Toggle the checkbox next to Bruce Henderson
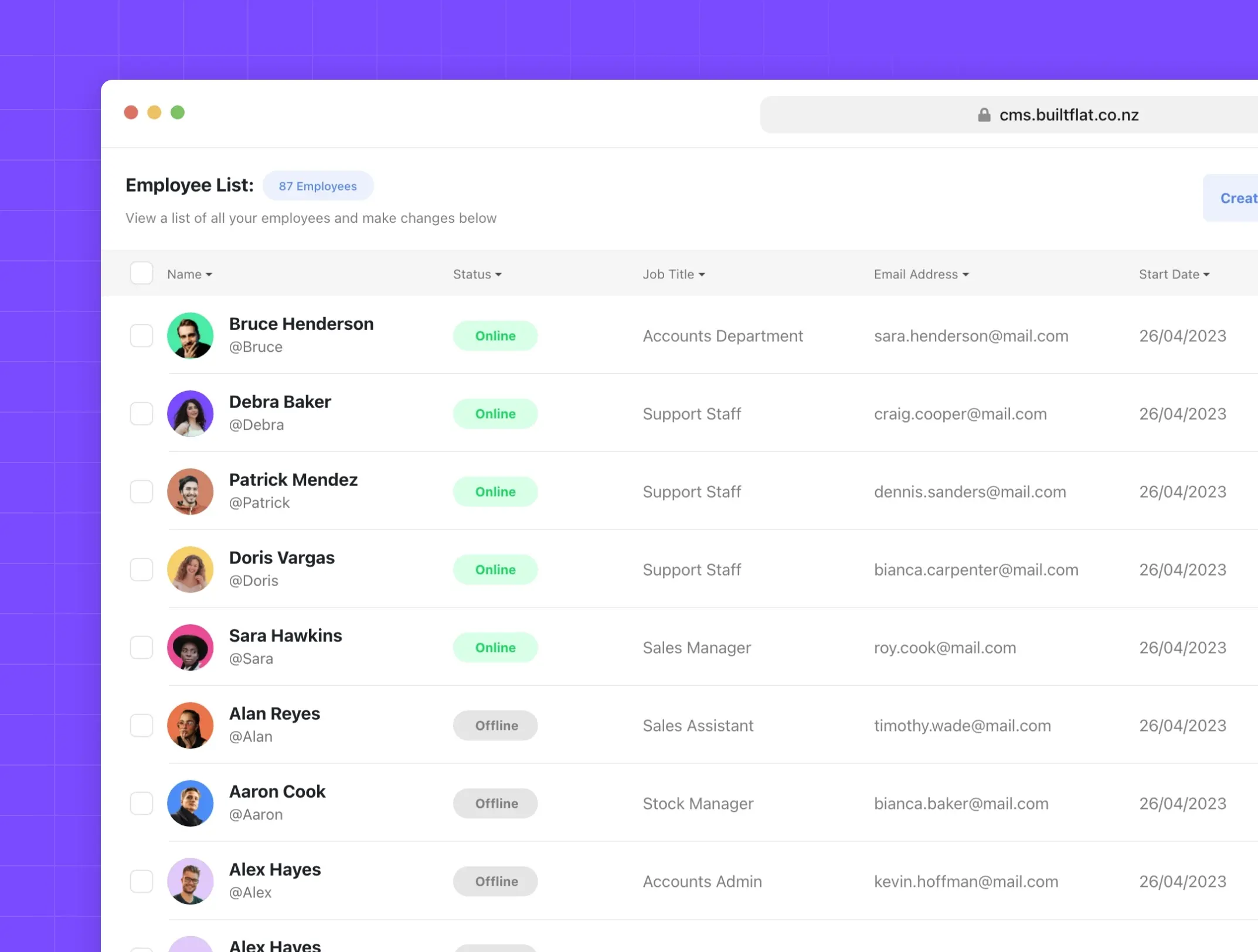 [x=140, y=335]
